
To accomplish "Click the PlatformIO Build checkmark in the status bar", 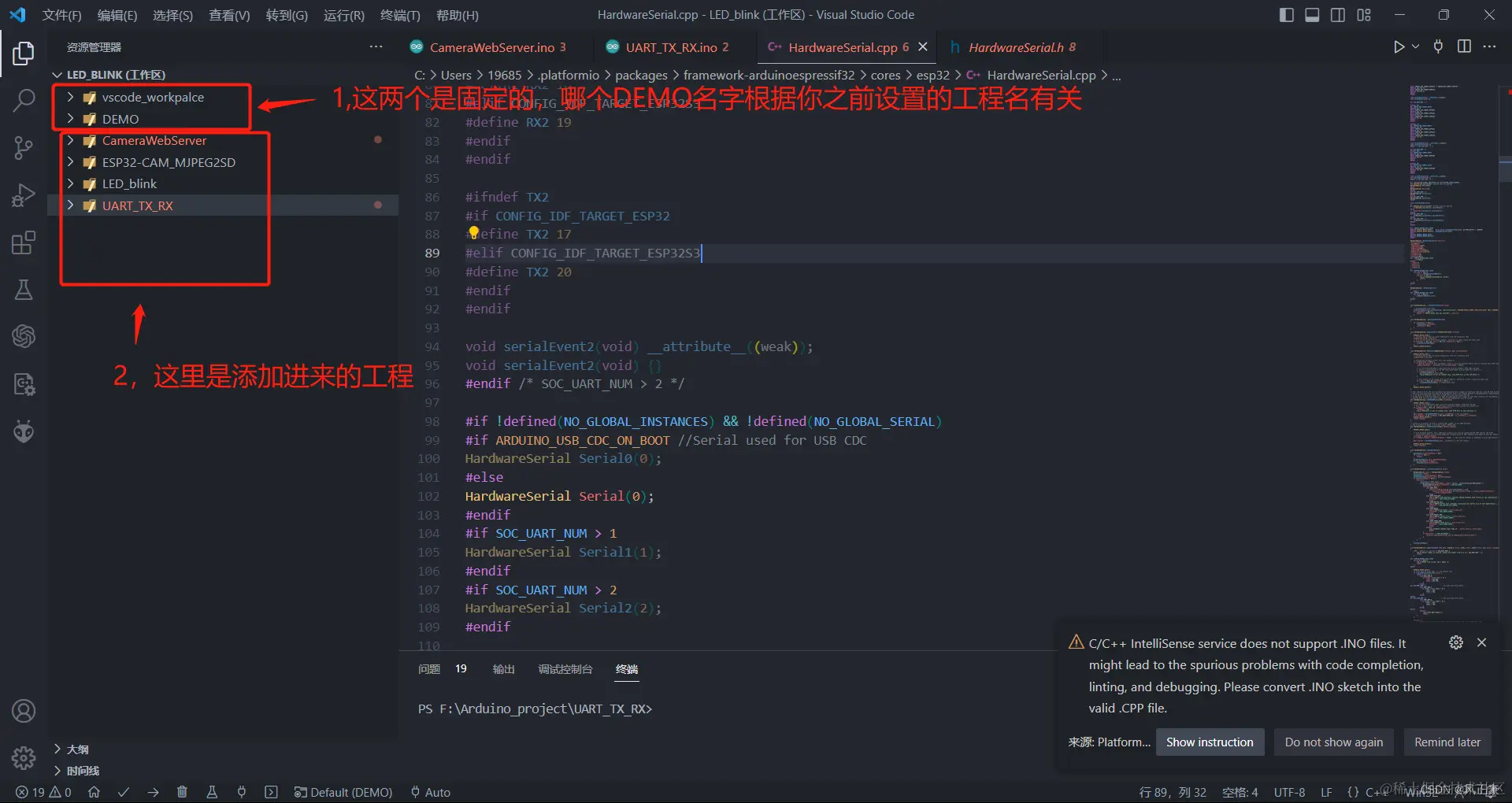I will (x=124, y=792).
